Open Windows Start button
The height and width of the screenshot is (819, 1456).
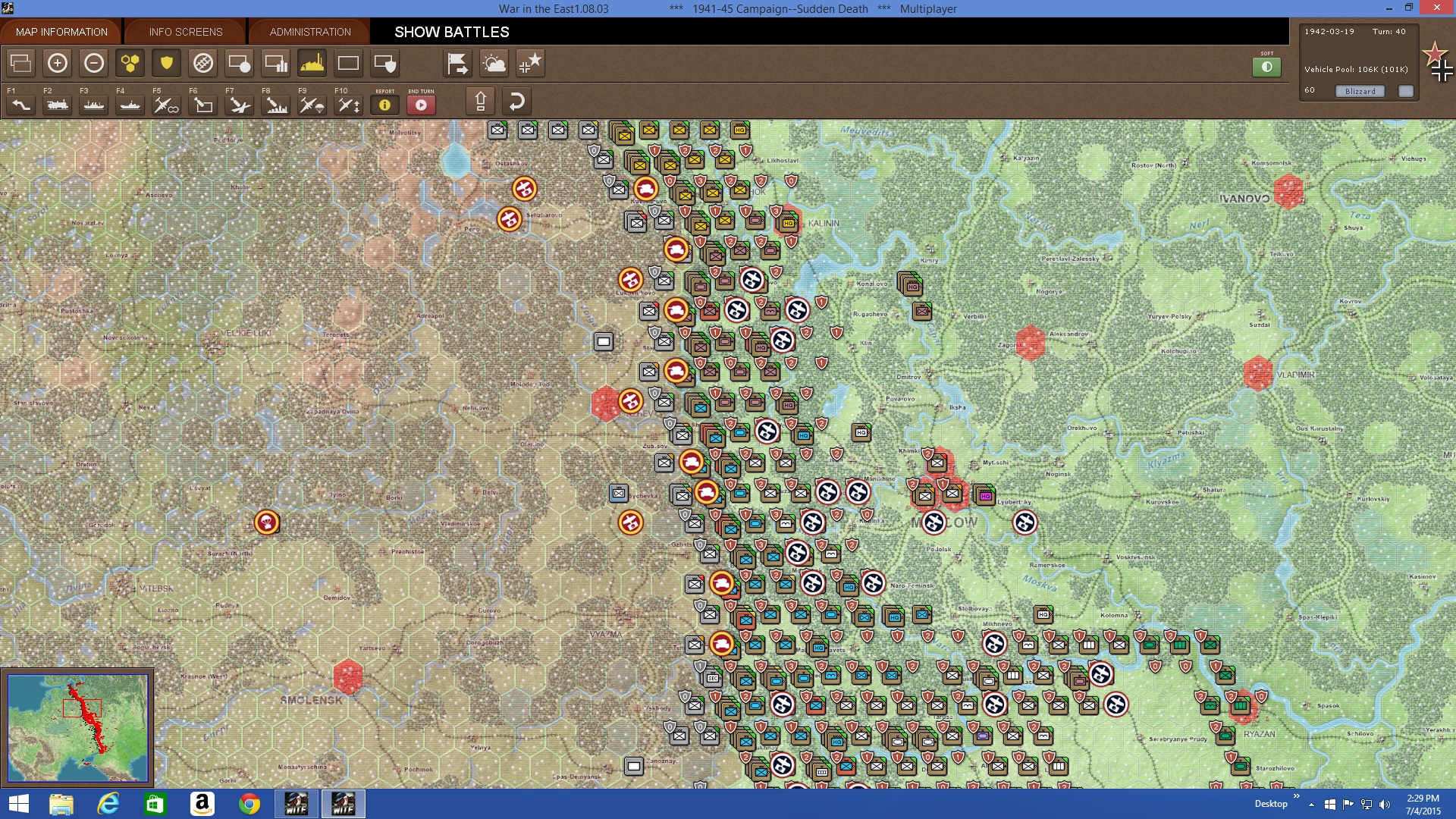18,804
